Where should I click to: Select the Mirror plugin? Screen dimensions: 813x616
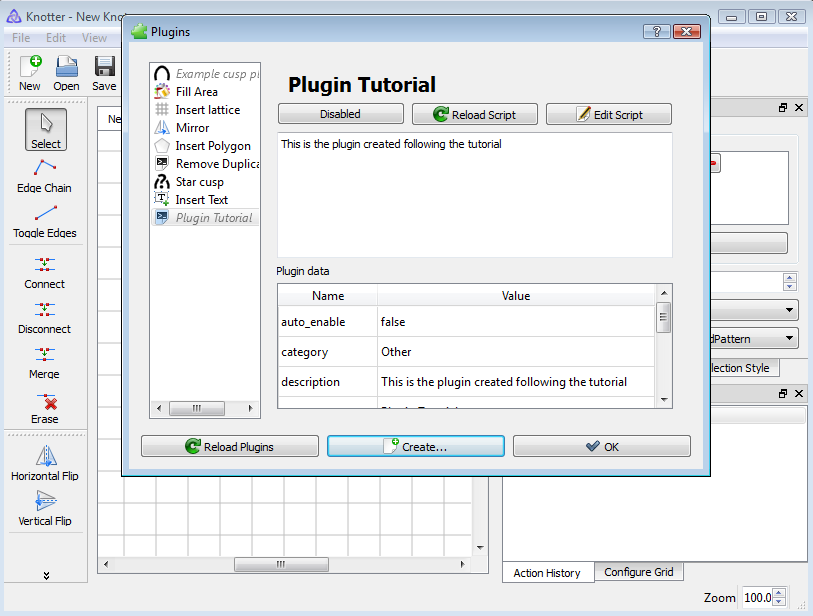pyautogui.click(x=206, y=128)
